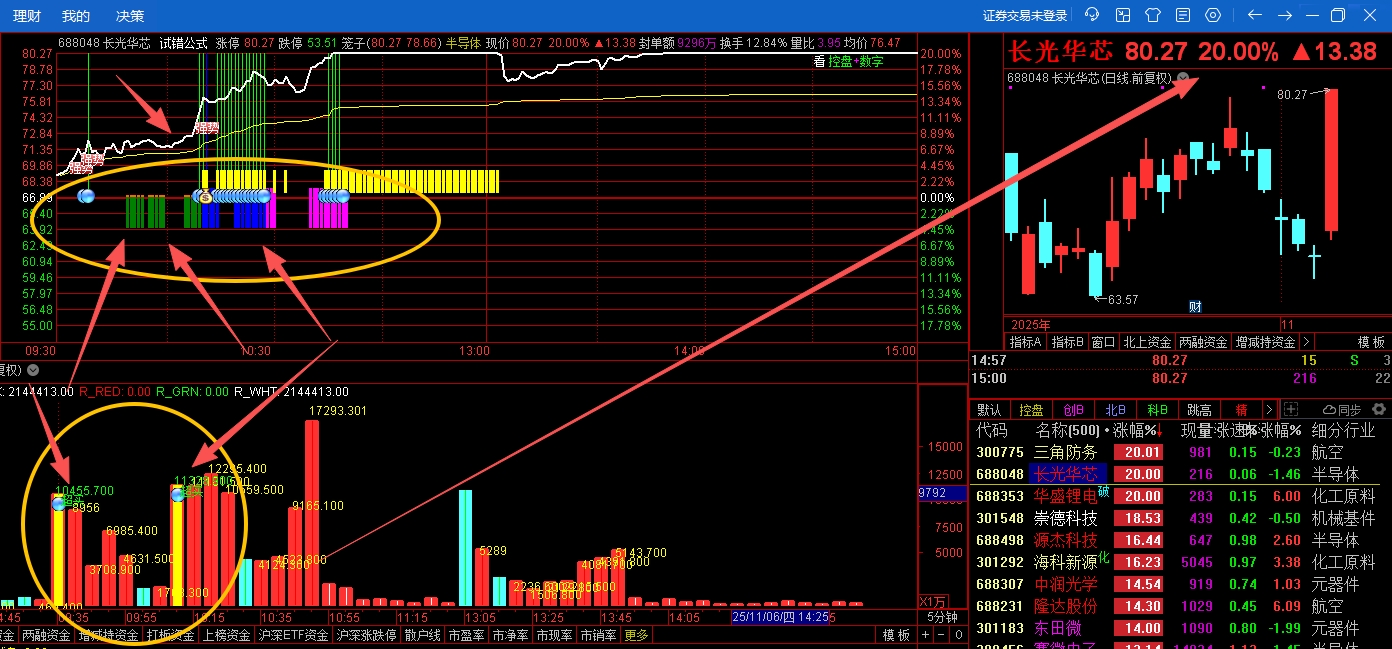Viewport: 1392px width, 649px height.
Task: Select 增减持资金 tab under daily chart
Action: [1265, 342]
